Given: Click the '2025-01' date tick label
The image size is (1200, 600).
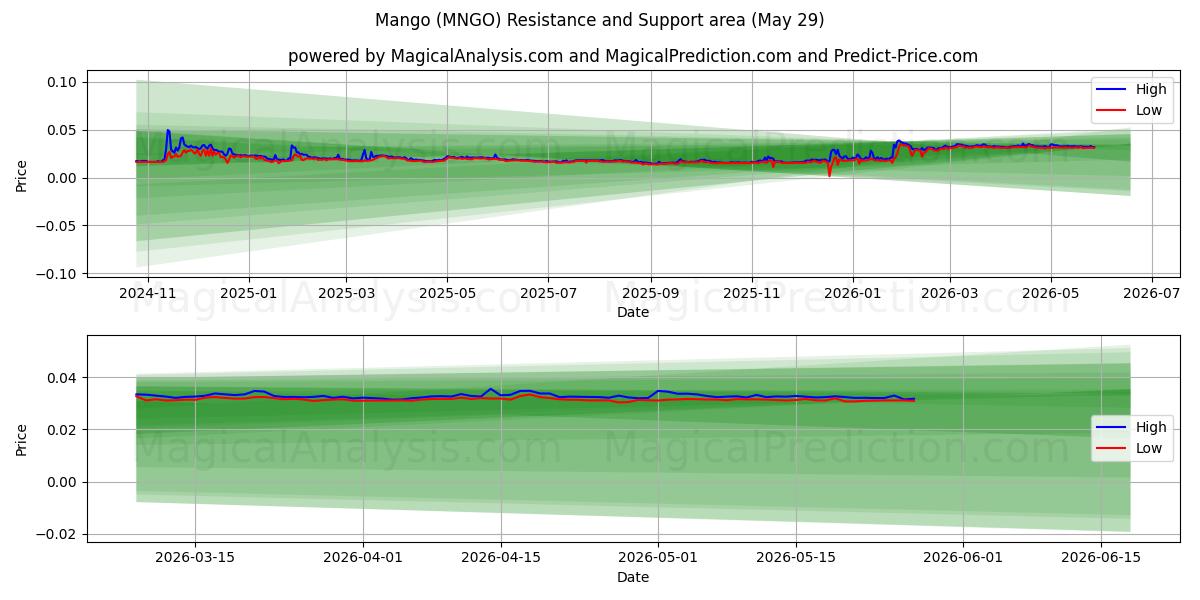Looking at the screenshot, I should [248, 293].
